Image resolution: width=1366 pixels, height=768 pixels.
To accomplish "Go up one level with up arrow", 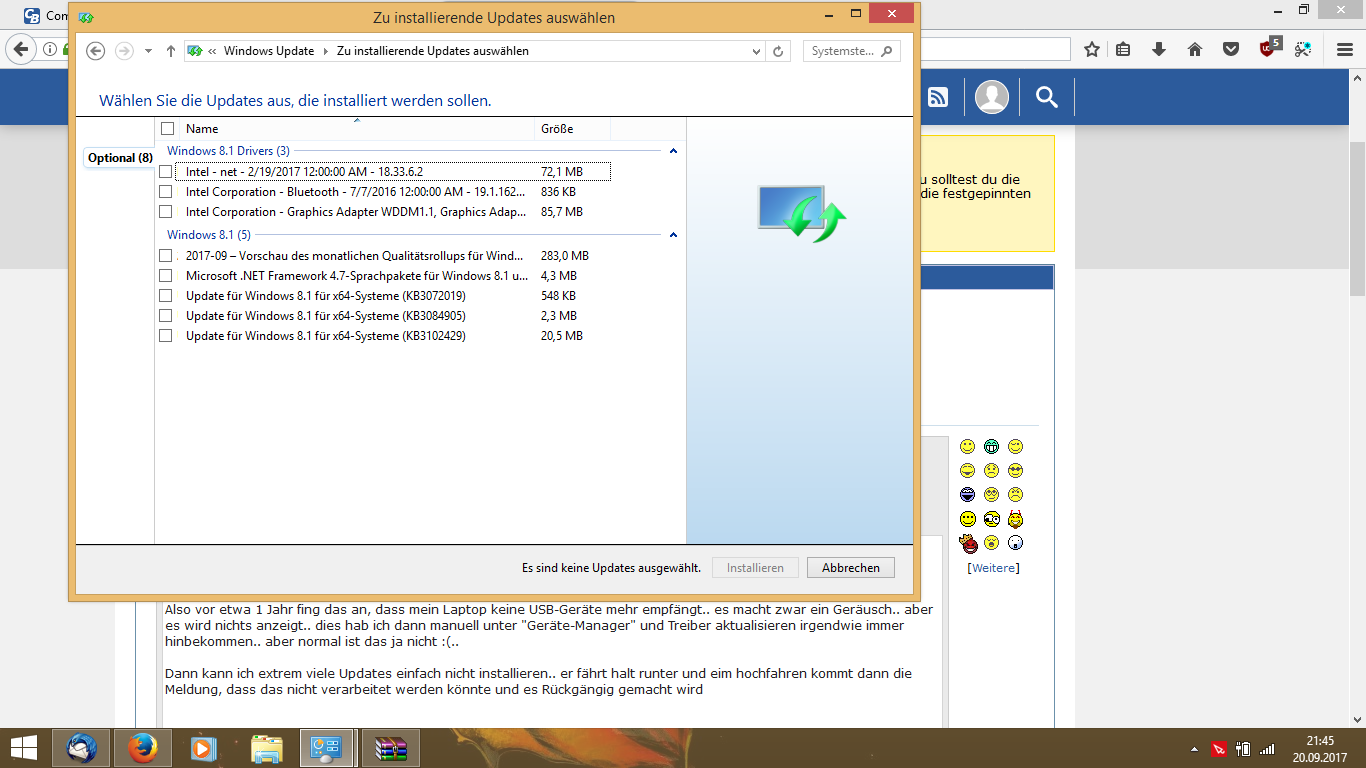I will [171, 51].
